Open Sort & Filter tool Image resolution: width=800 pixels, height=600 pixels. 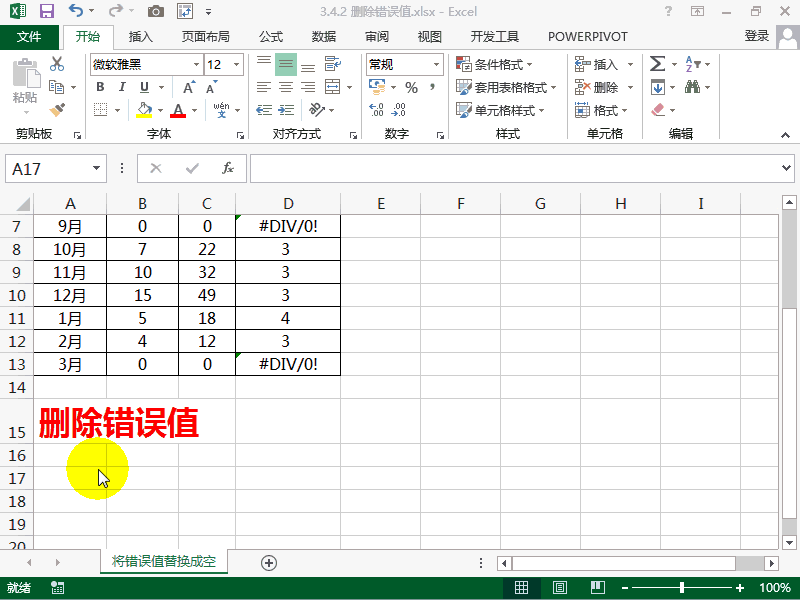pos(692,64)
